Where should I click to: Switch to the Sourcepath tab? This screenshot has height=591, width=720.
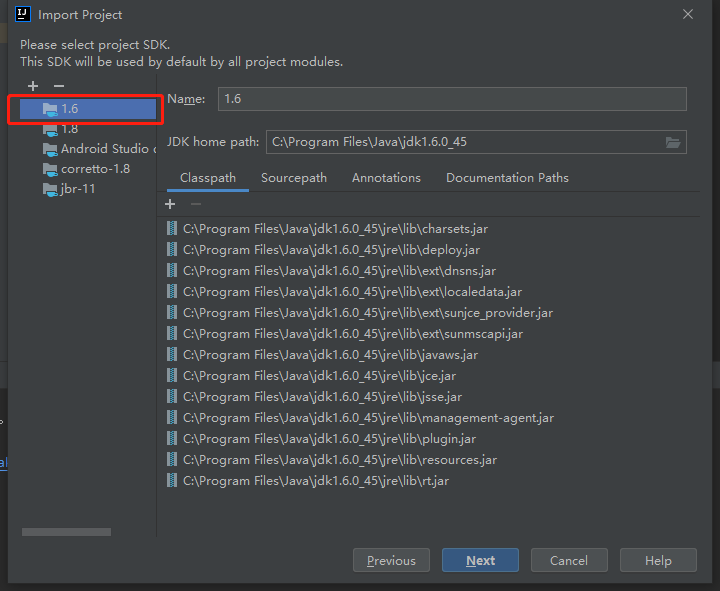(294, 178)
